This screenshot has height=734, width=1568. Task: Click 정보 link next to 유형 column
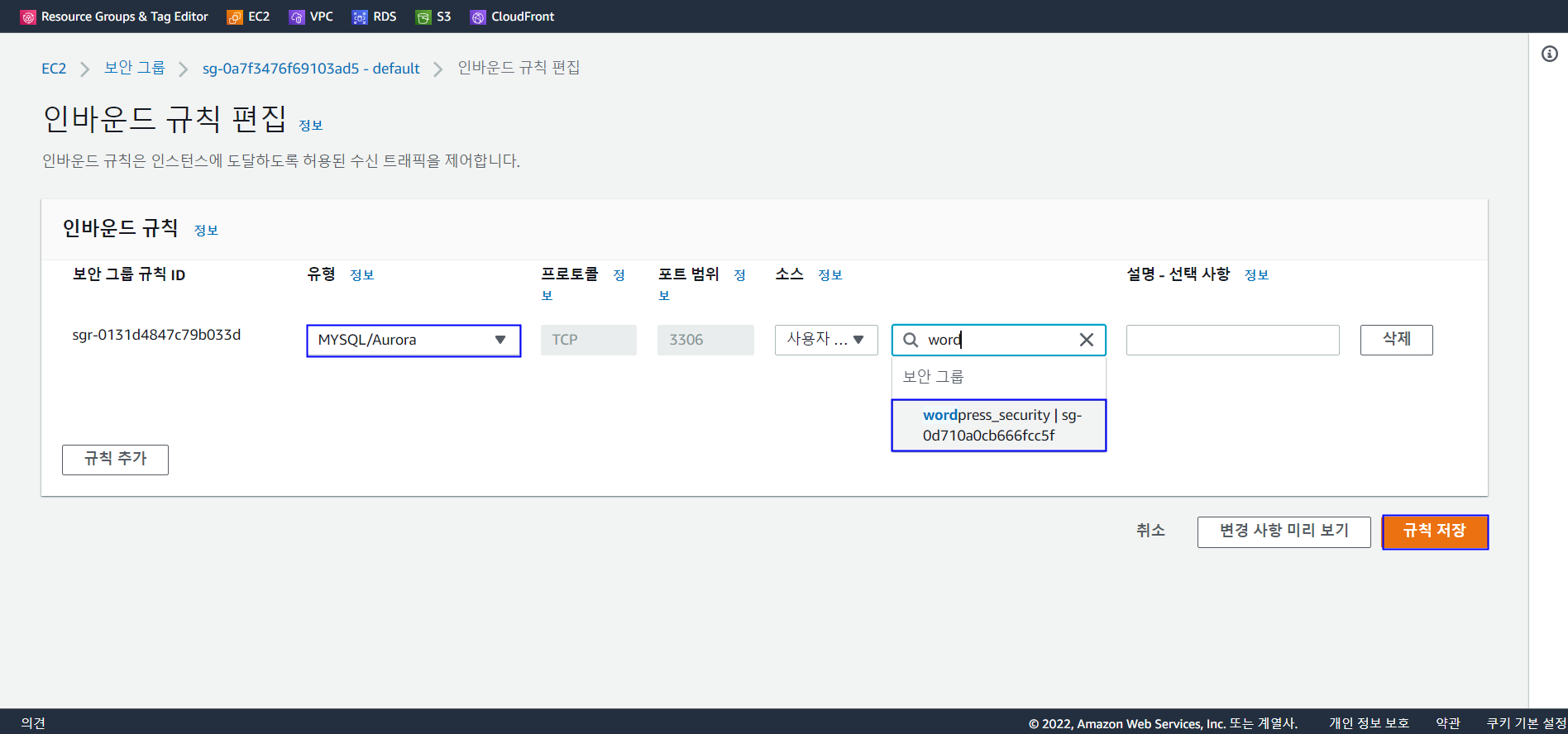(x=362, y=275)
